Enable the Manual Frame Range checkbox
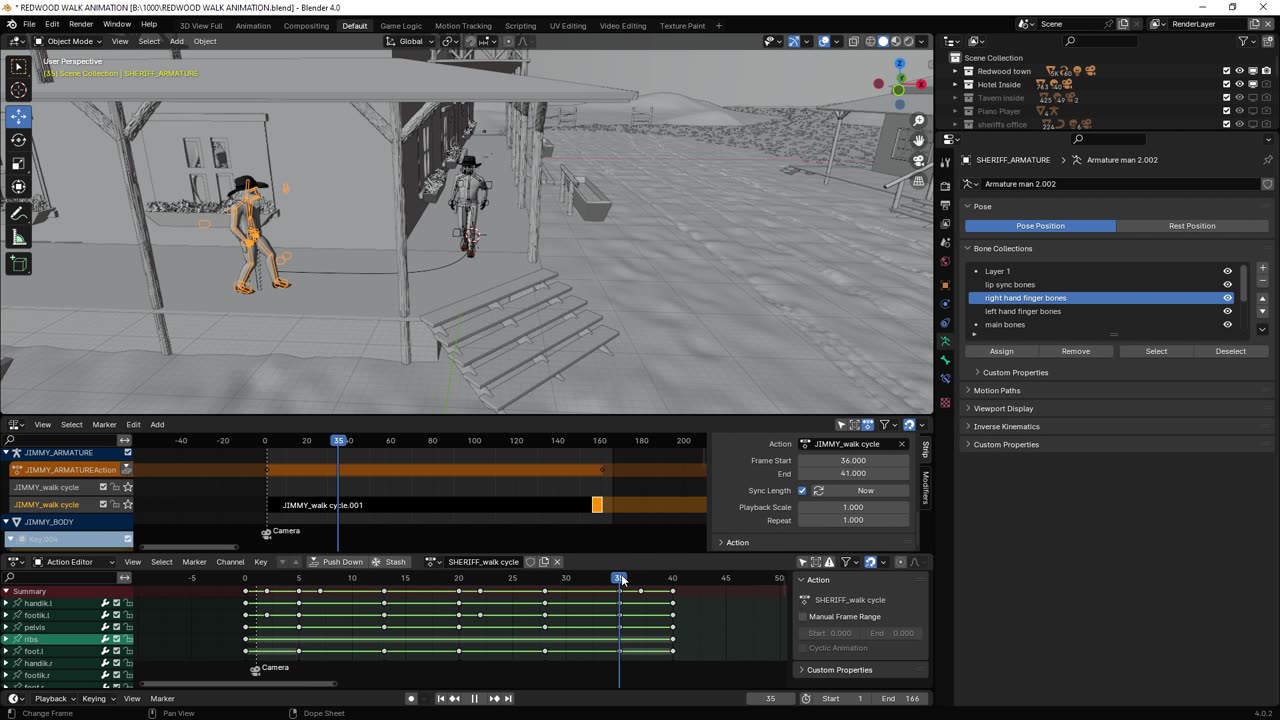Screen dimensions: 1280x720 [803, 617]
